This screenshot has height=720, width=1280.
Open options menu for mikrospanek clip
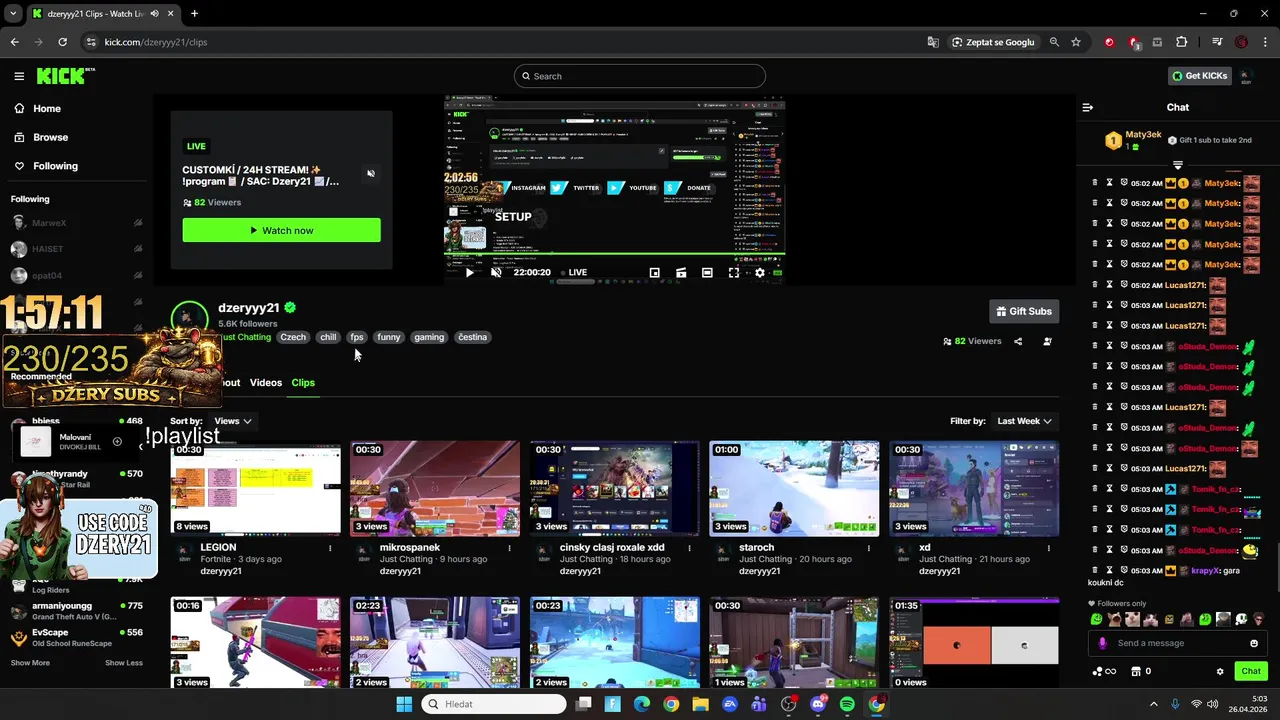click(x=509, y=548)
